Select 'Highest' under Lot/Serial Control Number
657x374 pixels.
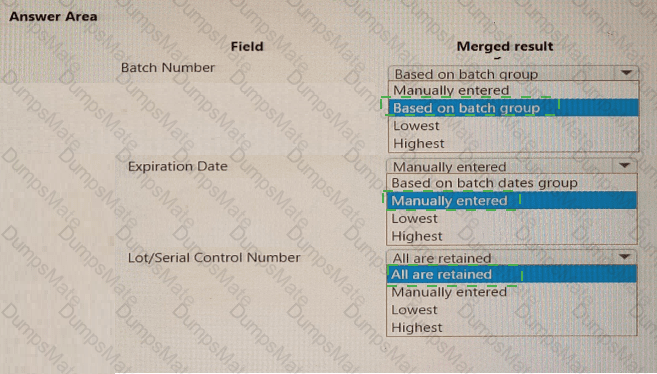coord(512,327)
